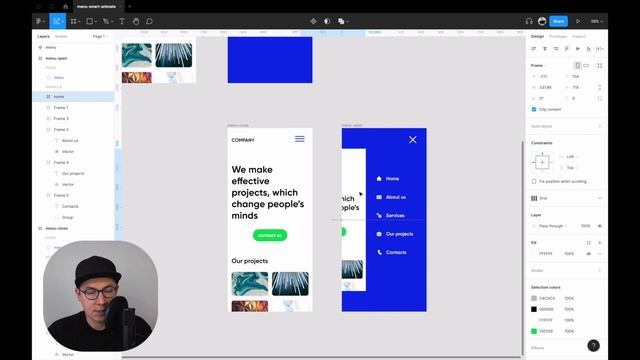640x360 pixels.
Task: Start the prototype Present play icon
Action: point(578,21)
